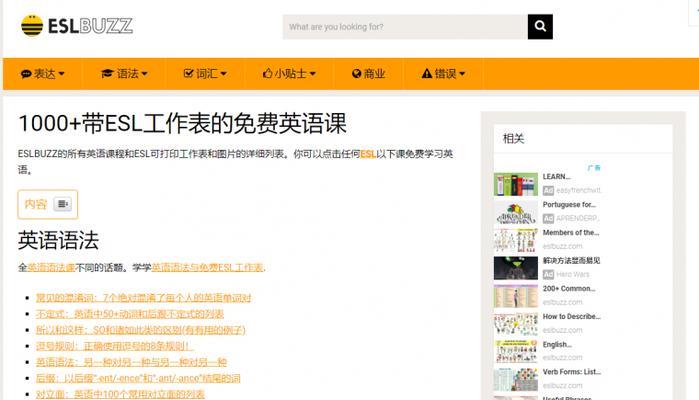Screen dimensions: 699x400
Task: Click the black search magnifier button
Action: [x=540, y=27]
